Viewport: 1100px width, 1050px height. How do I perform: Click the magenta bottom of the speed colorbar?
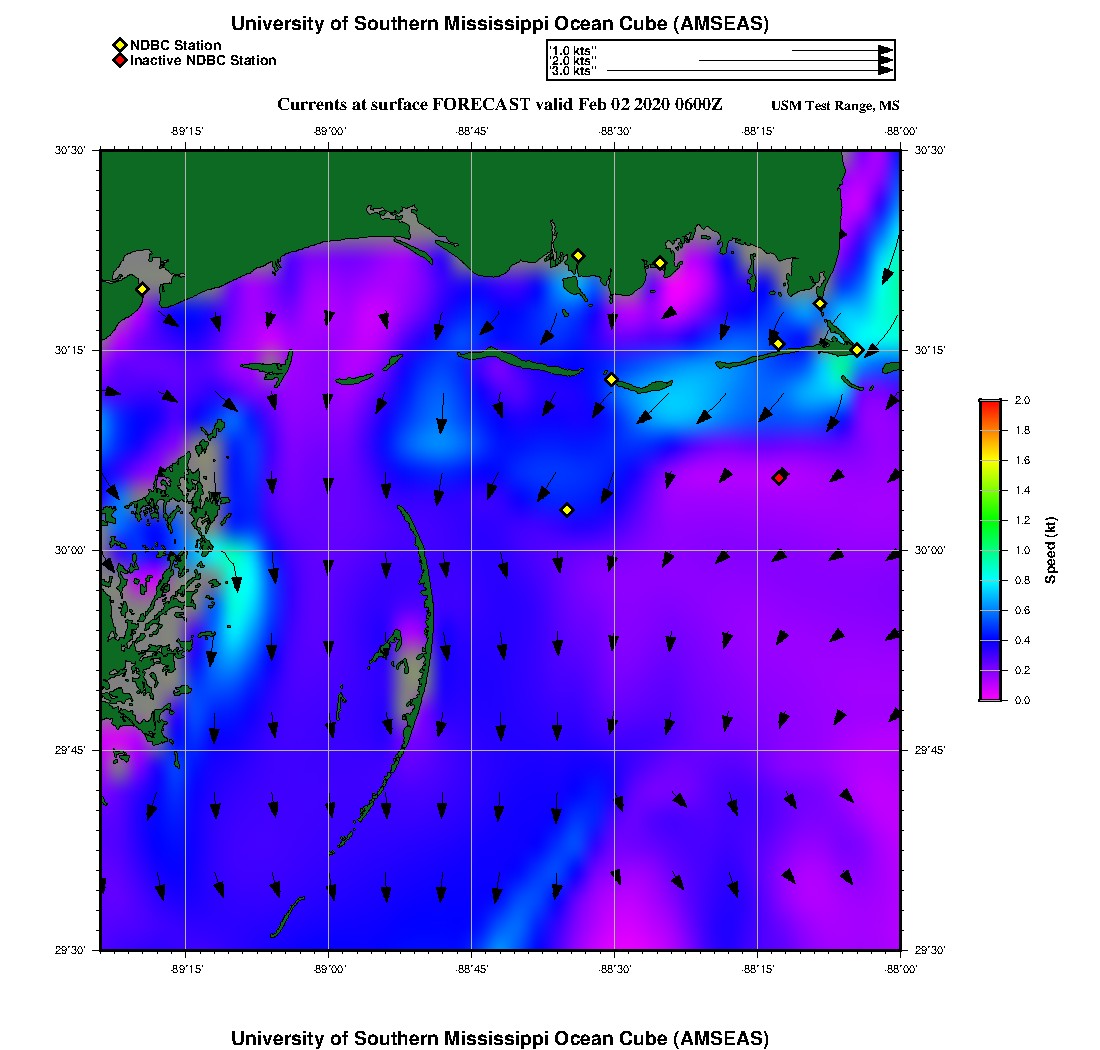pyautogui.click(x=989, y=695)
